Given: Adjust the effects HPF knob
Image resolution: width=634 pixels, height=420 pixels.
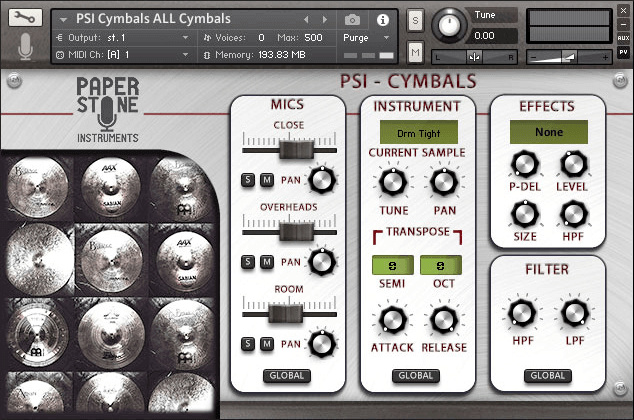Looking at the screenshot, I should [x=573, y=214].
